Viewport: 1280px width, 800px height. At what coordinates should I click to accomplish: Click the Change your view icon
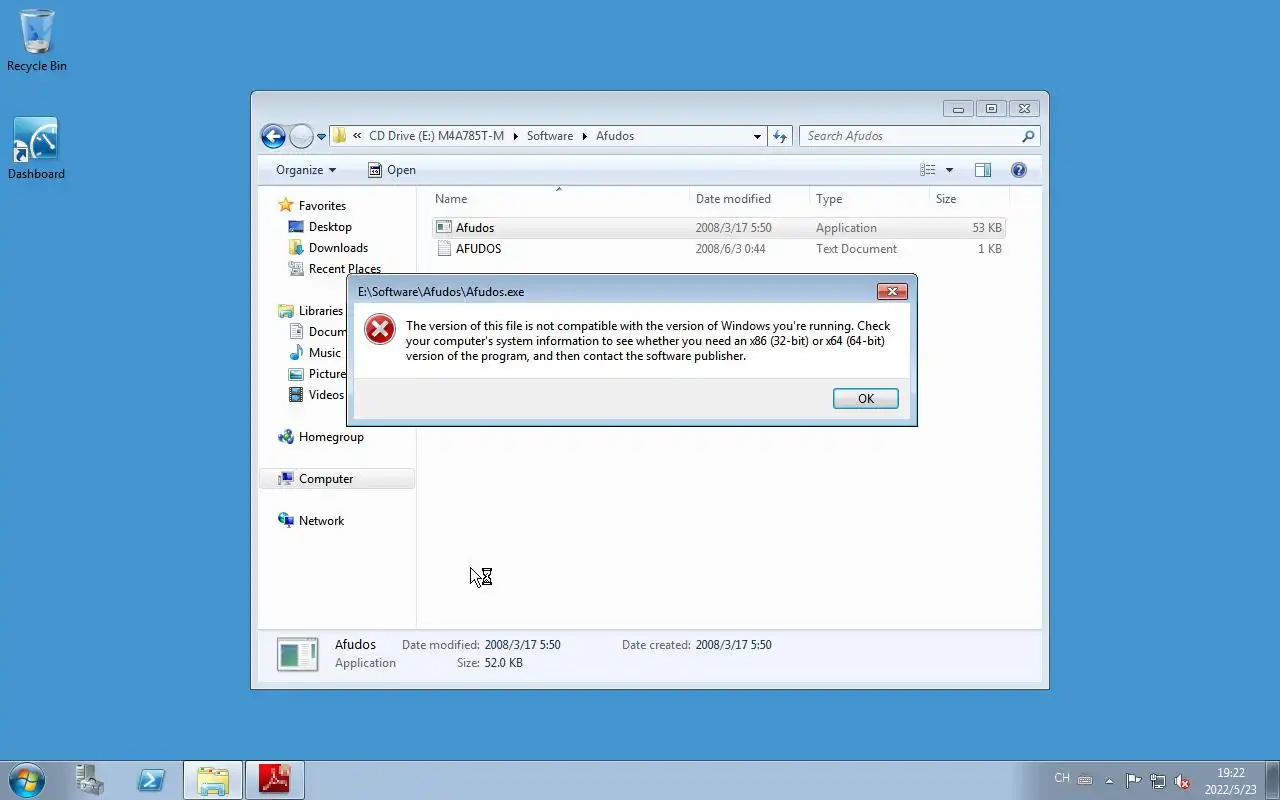[x=928, y=170]
